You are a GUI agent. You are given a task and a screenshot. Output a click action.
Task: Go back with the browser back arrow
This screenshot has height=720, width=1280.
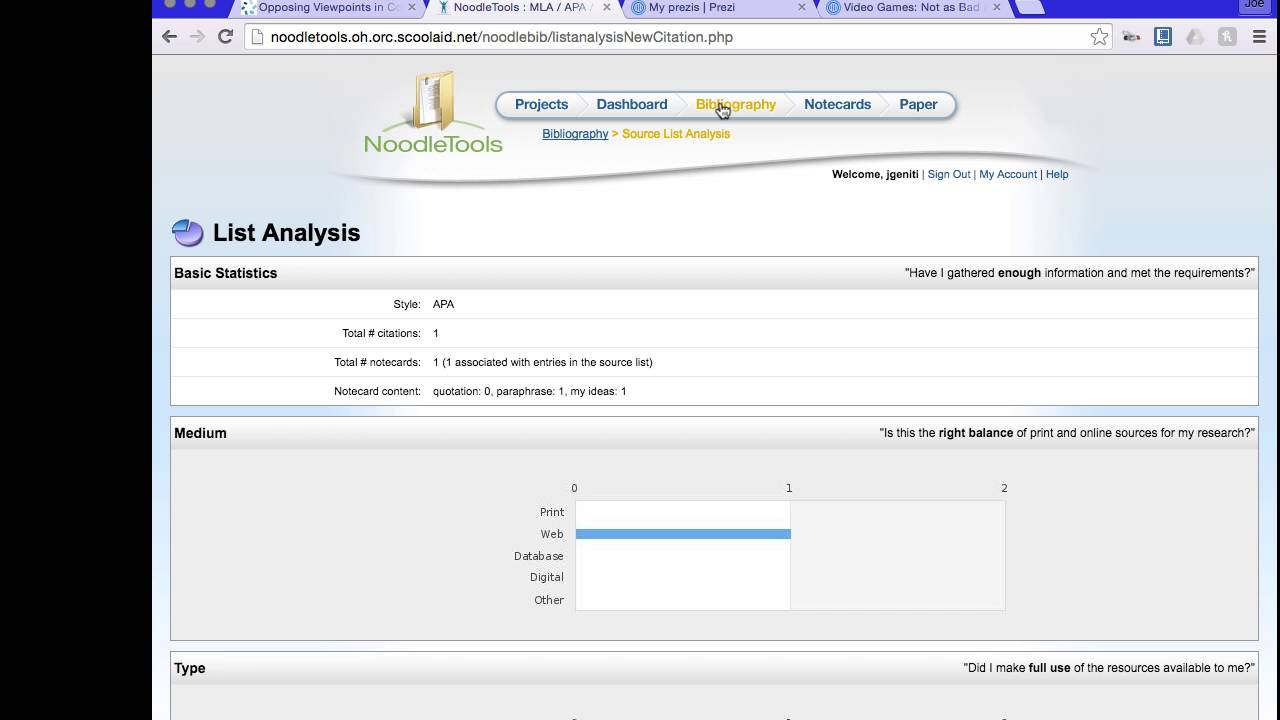tap(169, 37)
